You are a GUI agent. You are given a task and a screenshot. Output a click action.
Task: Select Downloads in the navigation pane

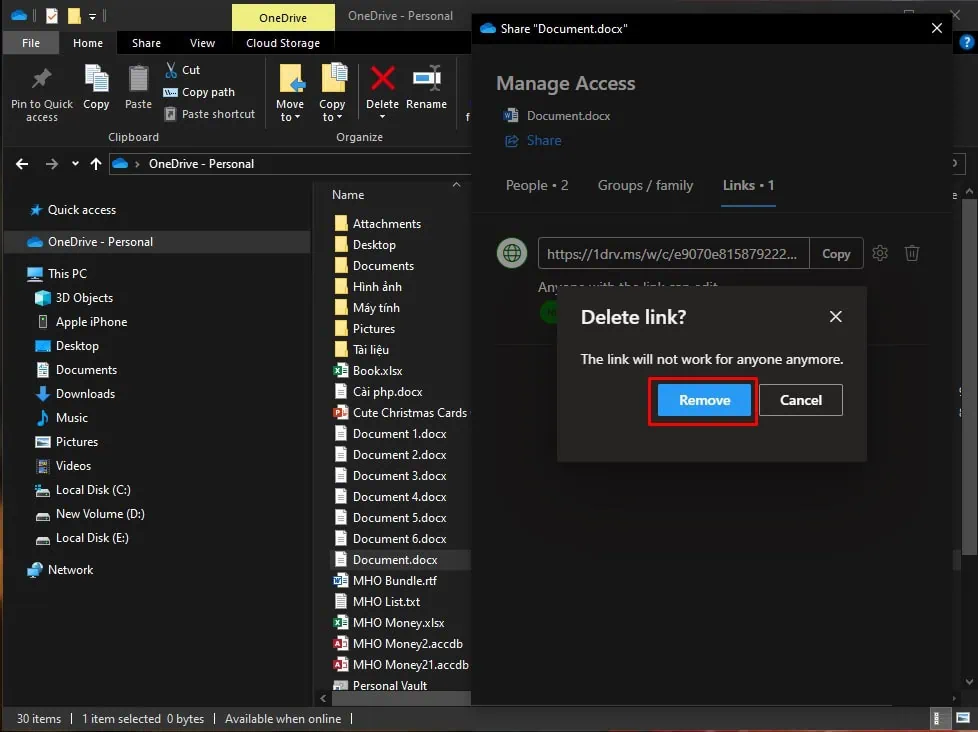(x=85, y=394)
